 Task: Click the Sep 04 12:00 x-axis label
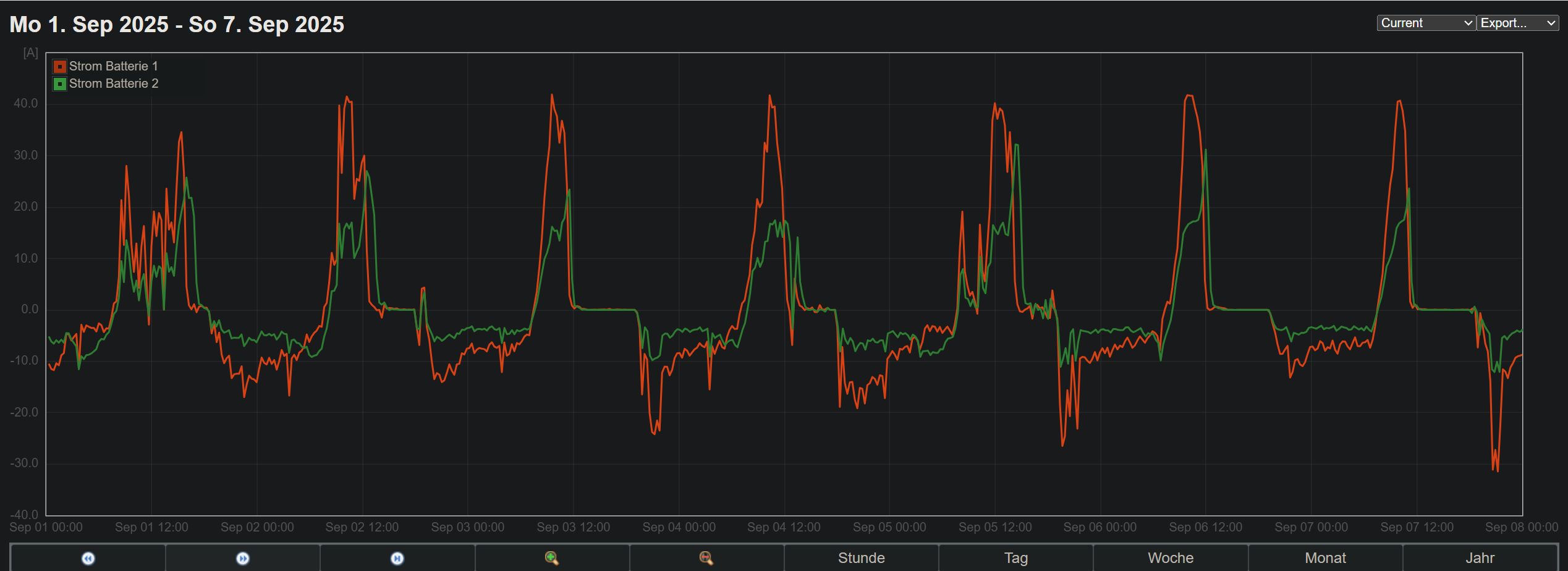[784, 527]
